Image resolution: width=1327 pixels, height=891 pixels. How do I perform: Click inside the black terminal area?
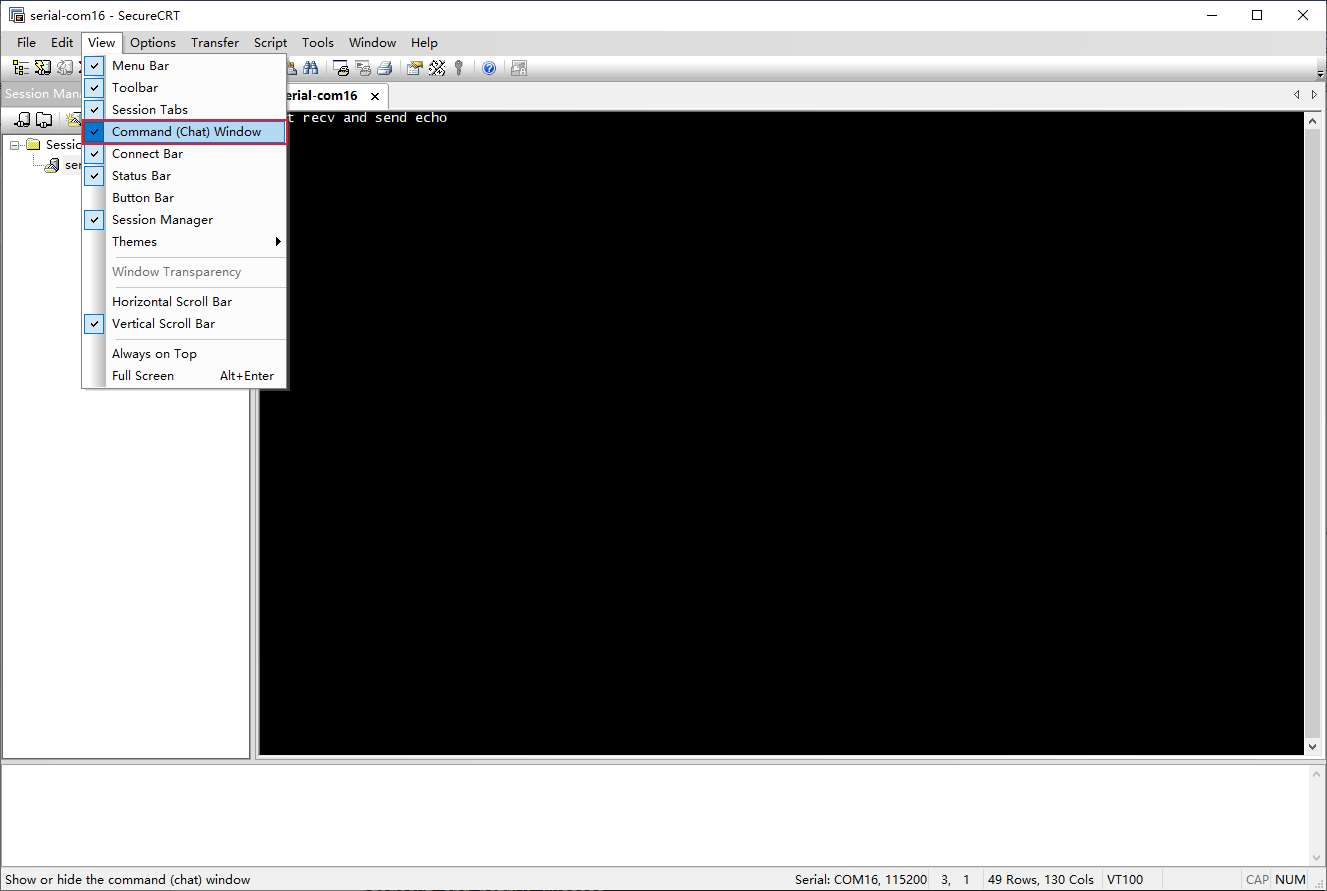click(782, 433)
